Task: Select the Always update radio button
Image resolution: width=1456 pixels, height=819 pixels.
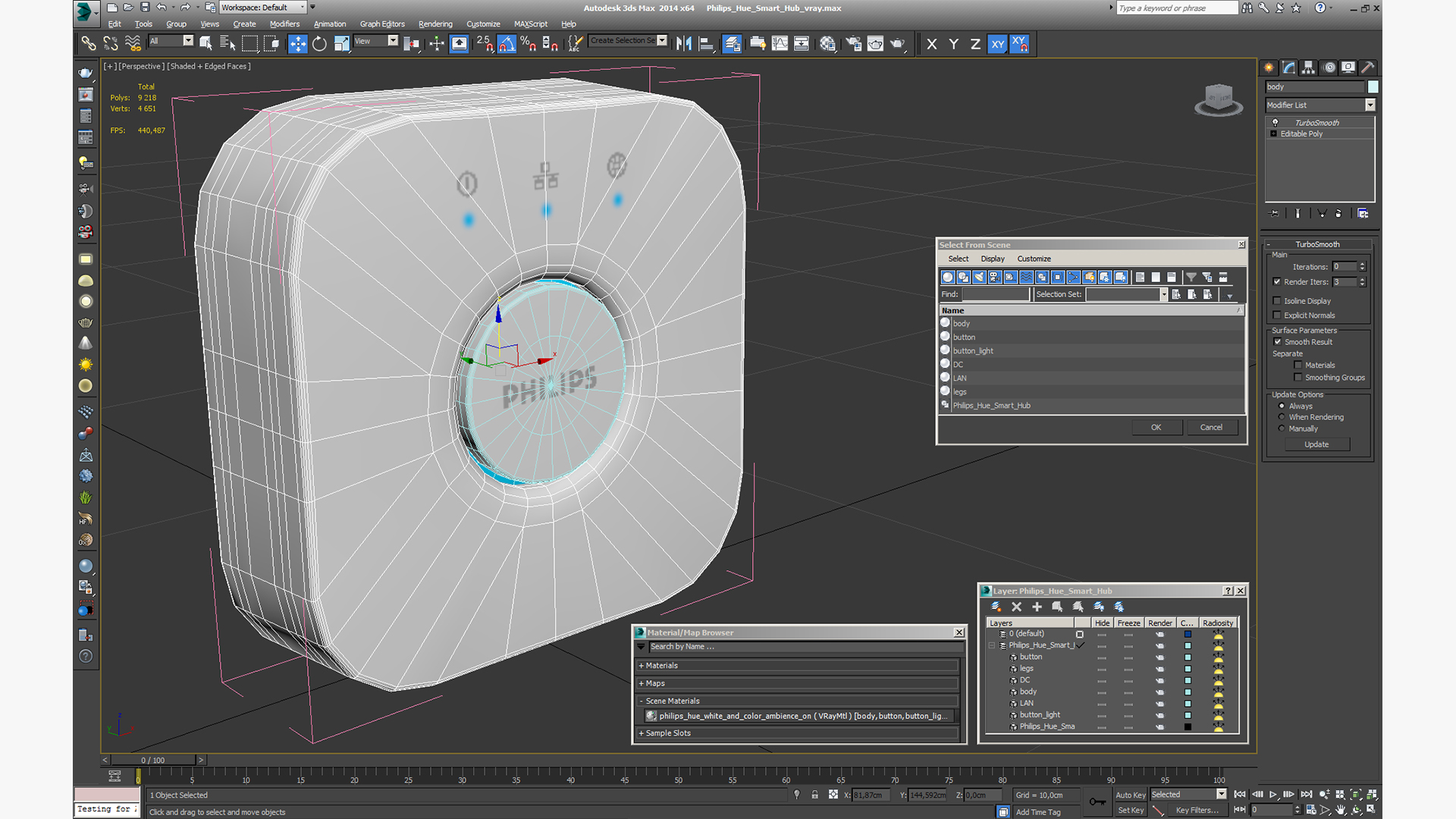Action: pos(1282,406)
